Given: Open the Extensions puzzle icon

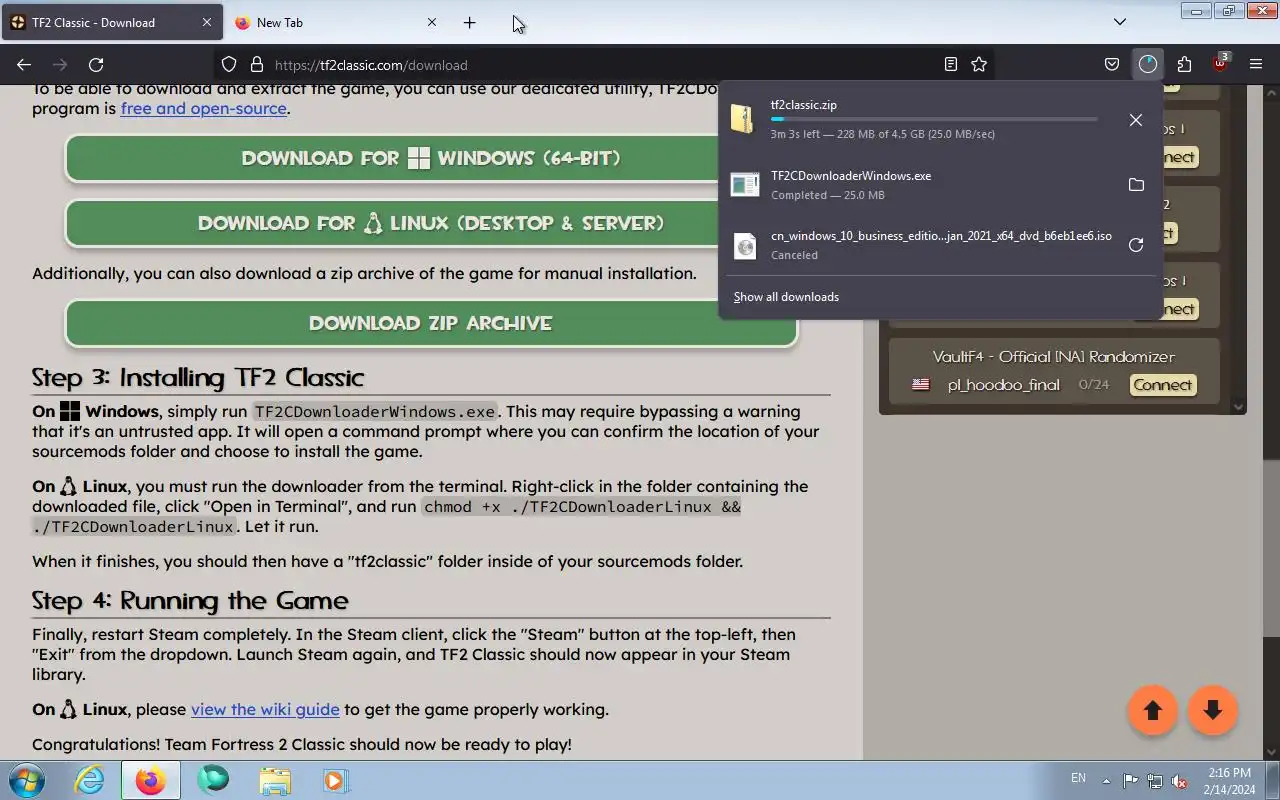Looking at the screenshot, I should coord(1184,65).
